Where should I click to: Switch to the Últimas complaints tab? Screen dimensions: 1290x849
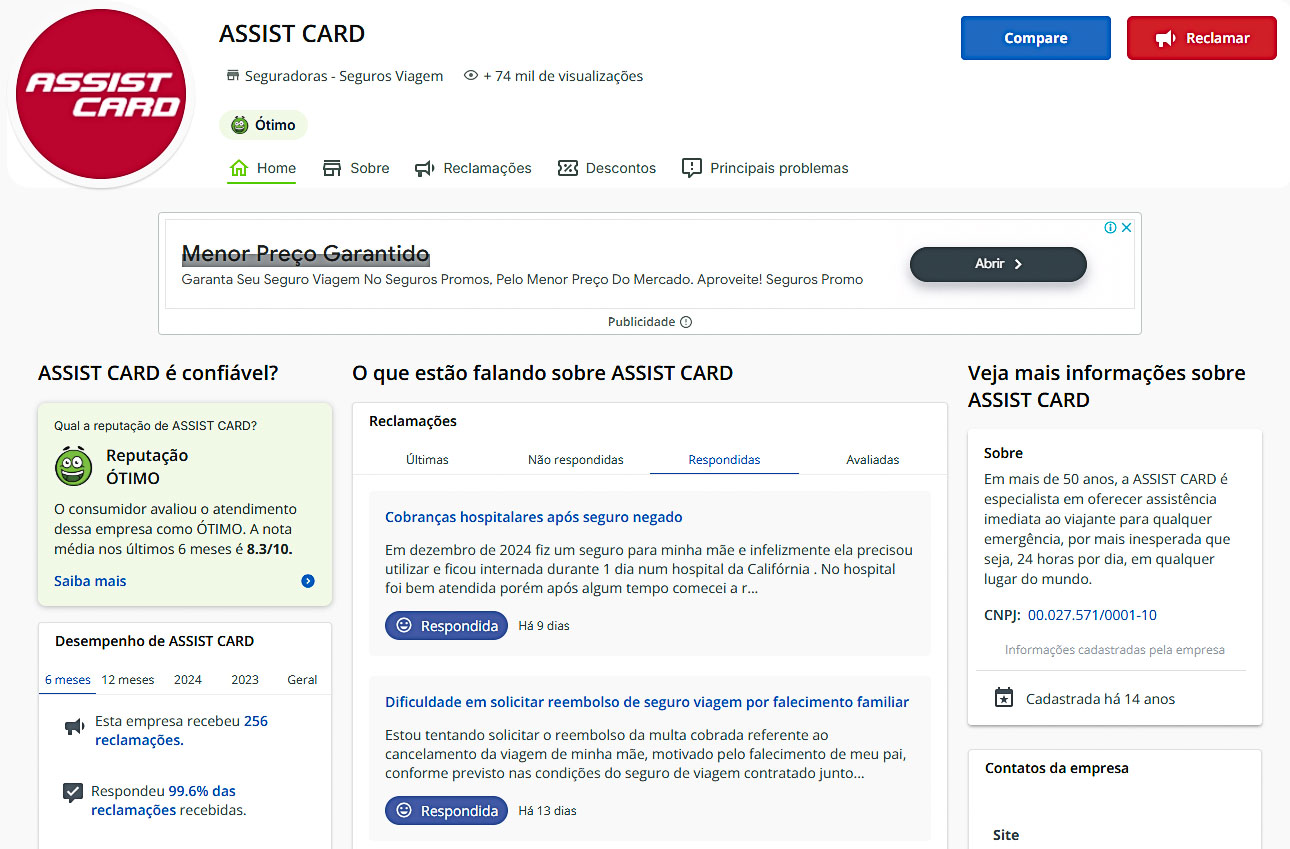click(x=427, y=460)
